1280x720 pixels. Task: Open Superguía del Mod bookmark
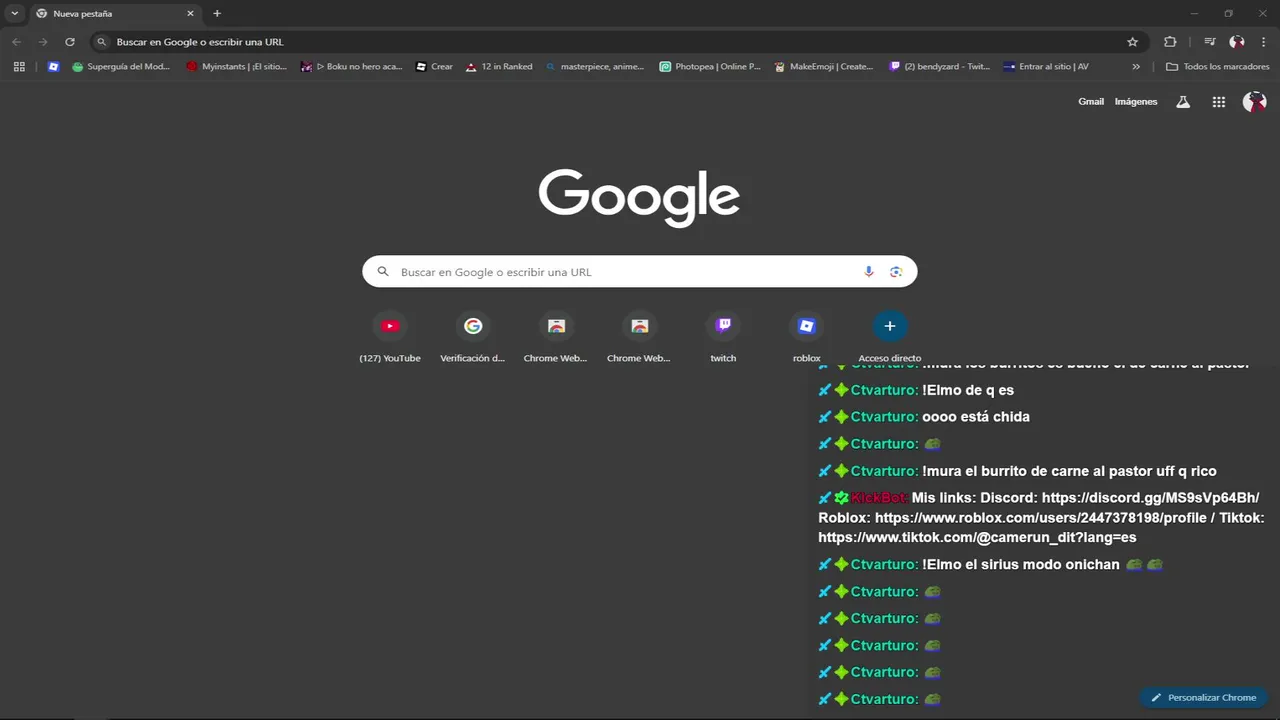(x=122, y=67)
